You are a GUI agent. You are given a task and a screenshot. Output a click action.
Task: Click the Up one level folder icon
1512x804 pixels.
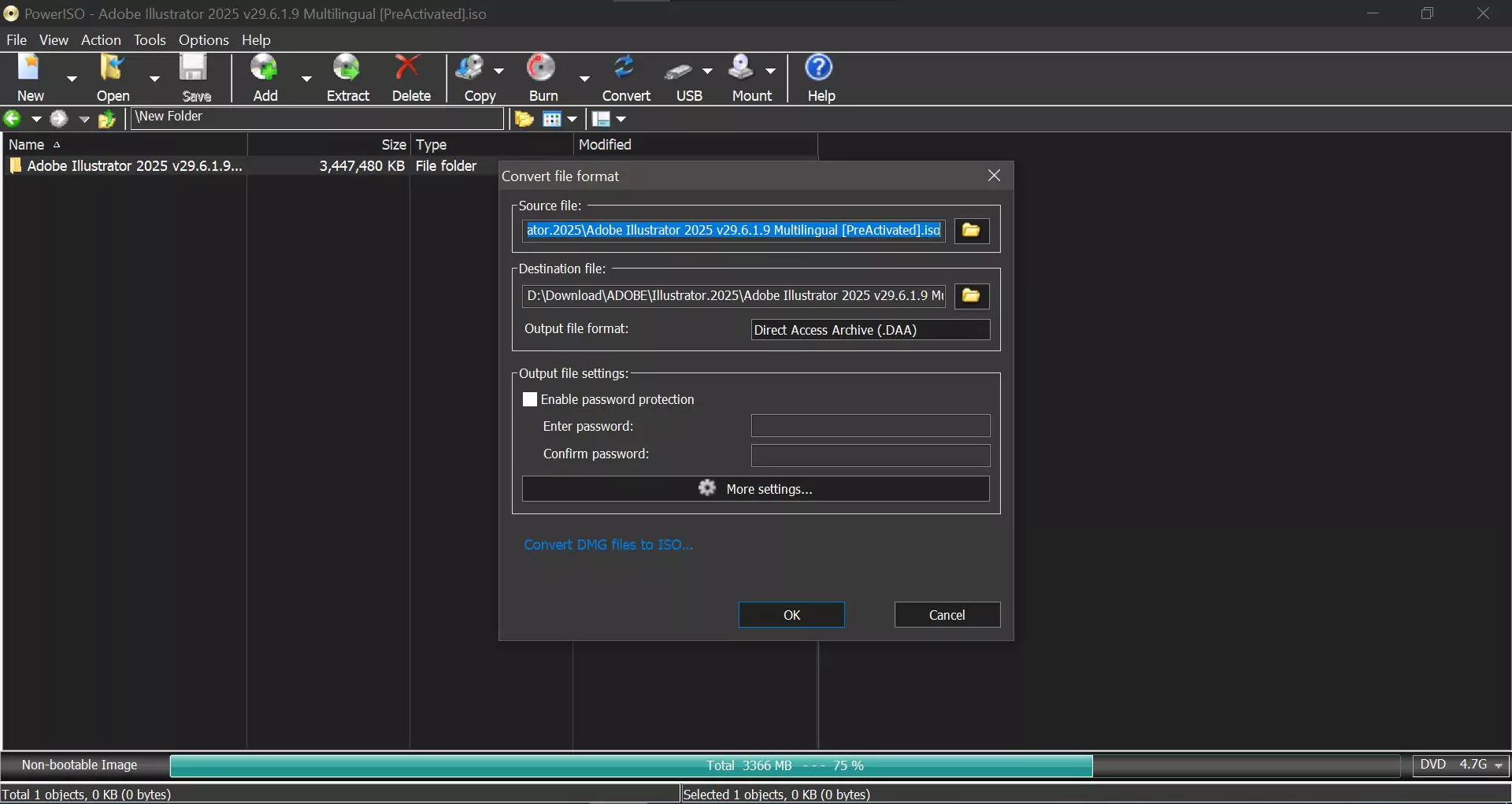107,119
